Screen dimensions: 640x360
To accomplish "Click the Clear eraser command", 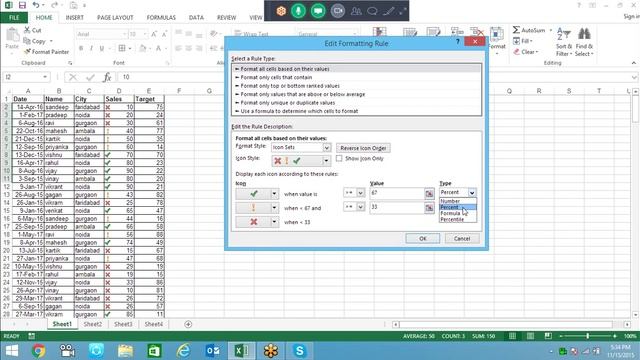I will 526,52.
